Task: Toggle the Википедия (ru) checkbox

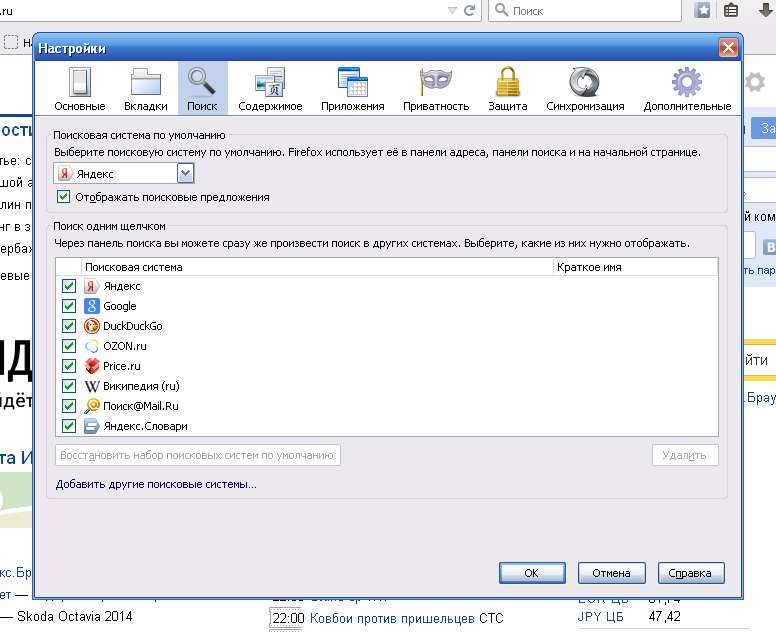Action: pyautogui.click(x=69, y=386)
